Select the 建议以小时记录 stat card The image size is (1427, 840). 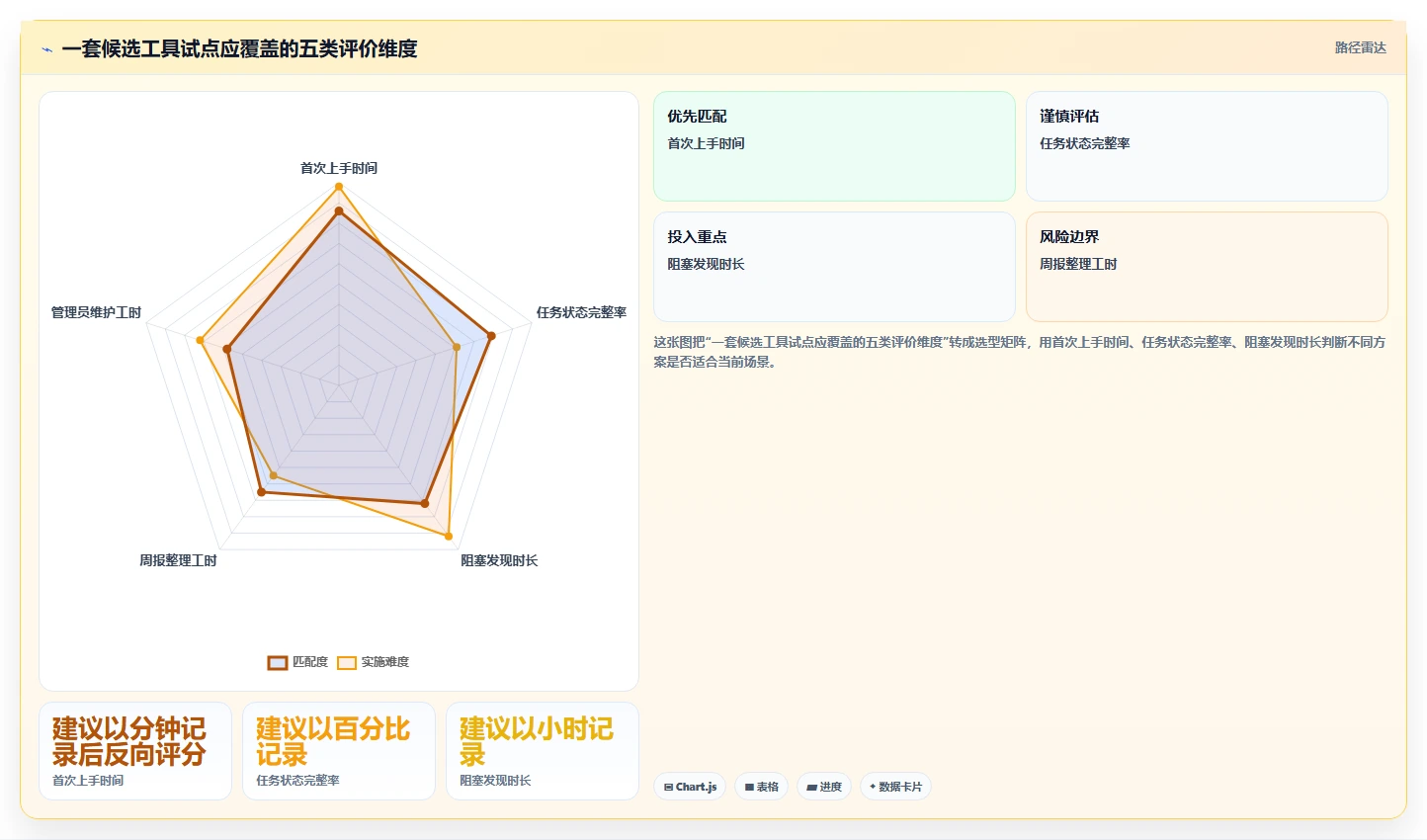tap(543, 751)
